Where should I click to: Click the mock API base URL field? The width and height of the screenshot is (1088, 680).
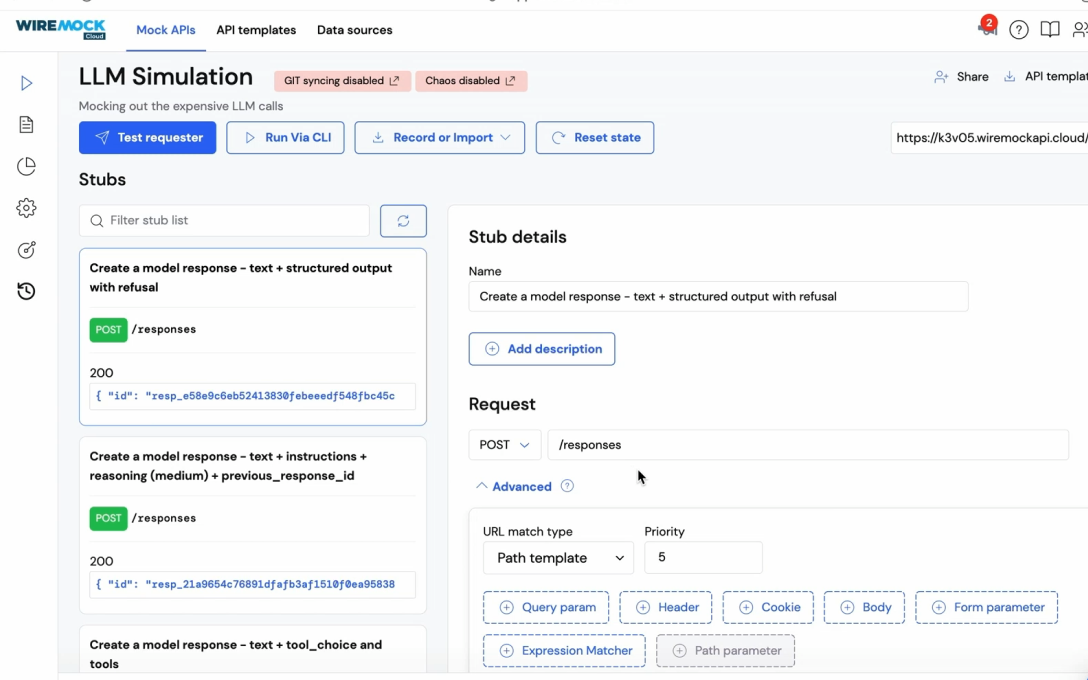[x=989, y=137]
